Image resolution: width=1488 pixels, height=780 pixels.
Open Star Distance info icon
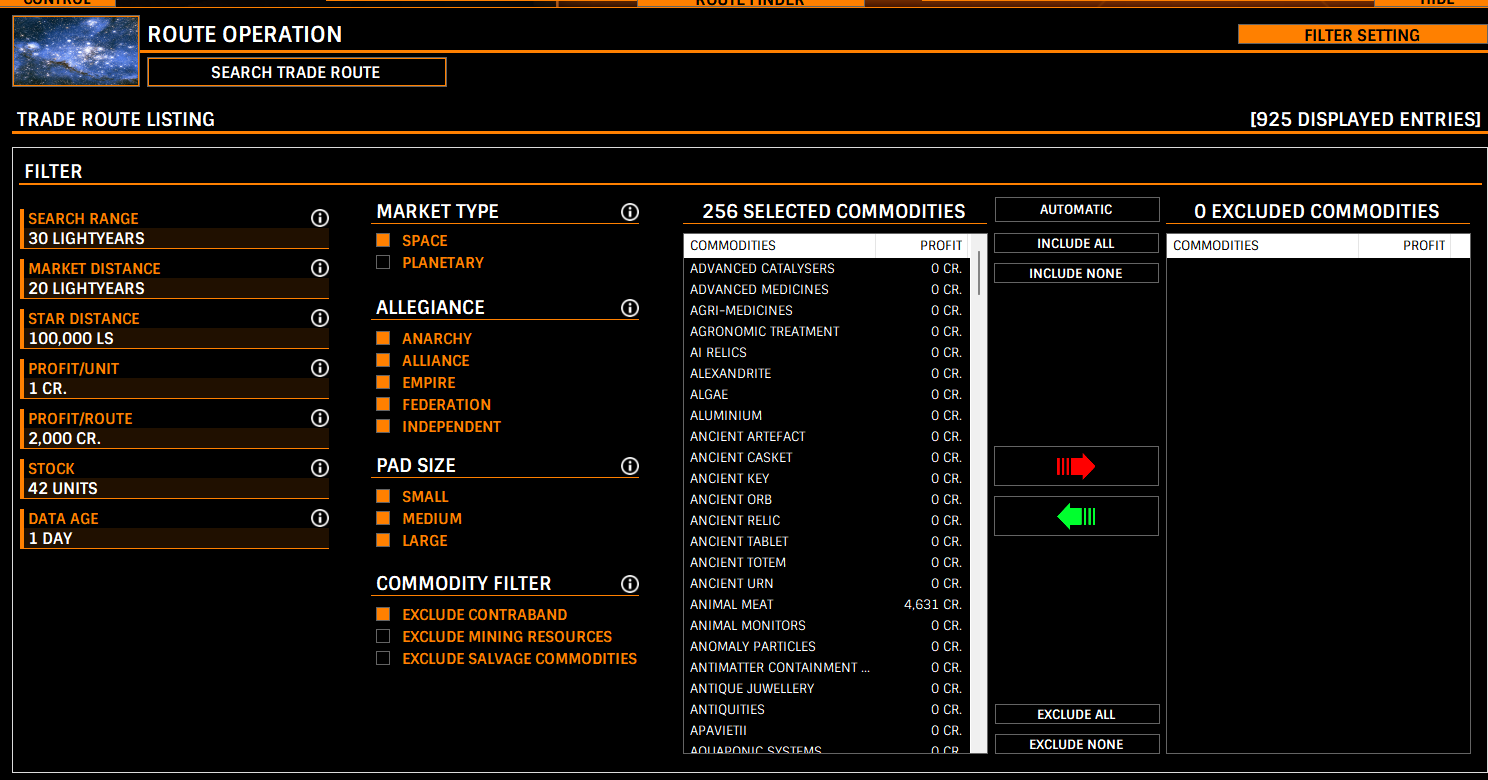pos(320,318)
